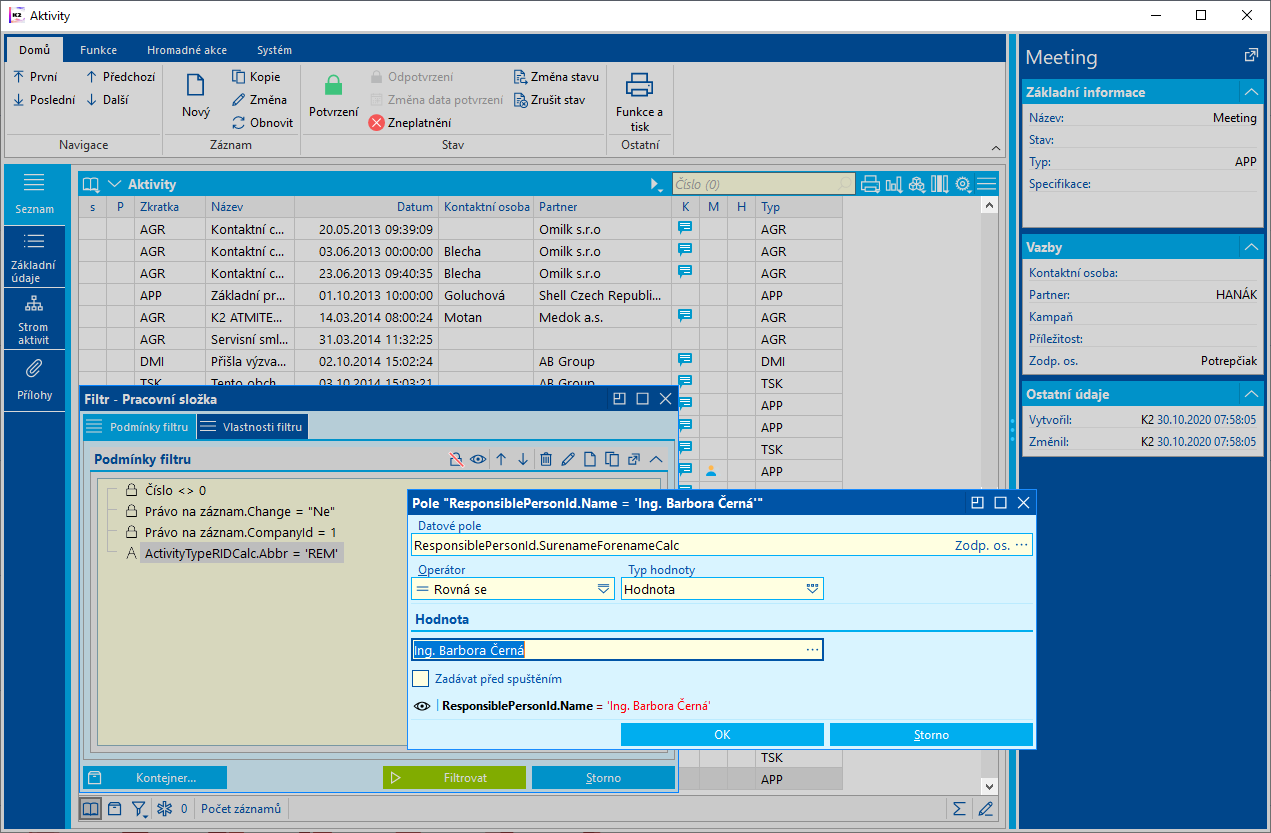The height and width of the screenshot is (833, 1271).
Task: Click snowflake icon in status bar
Action: (x=166, y=808)
